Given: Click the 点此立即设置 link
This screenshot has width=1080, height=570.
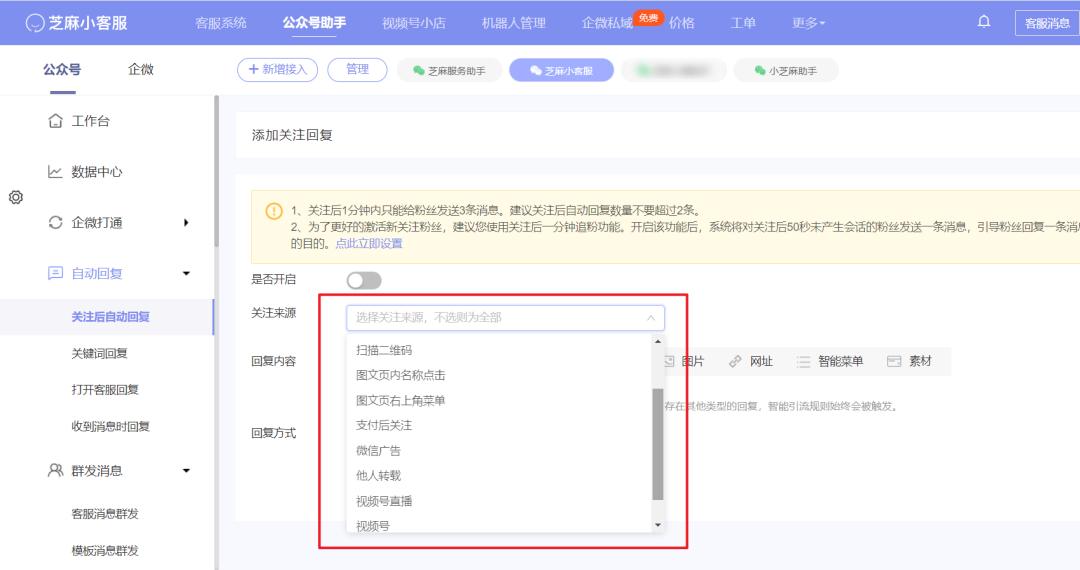Looking at the screenshot, I should point(368,244).
